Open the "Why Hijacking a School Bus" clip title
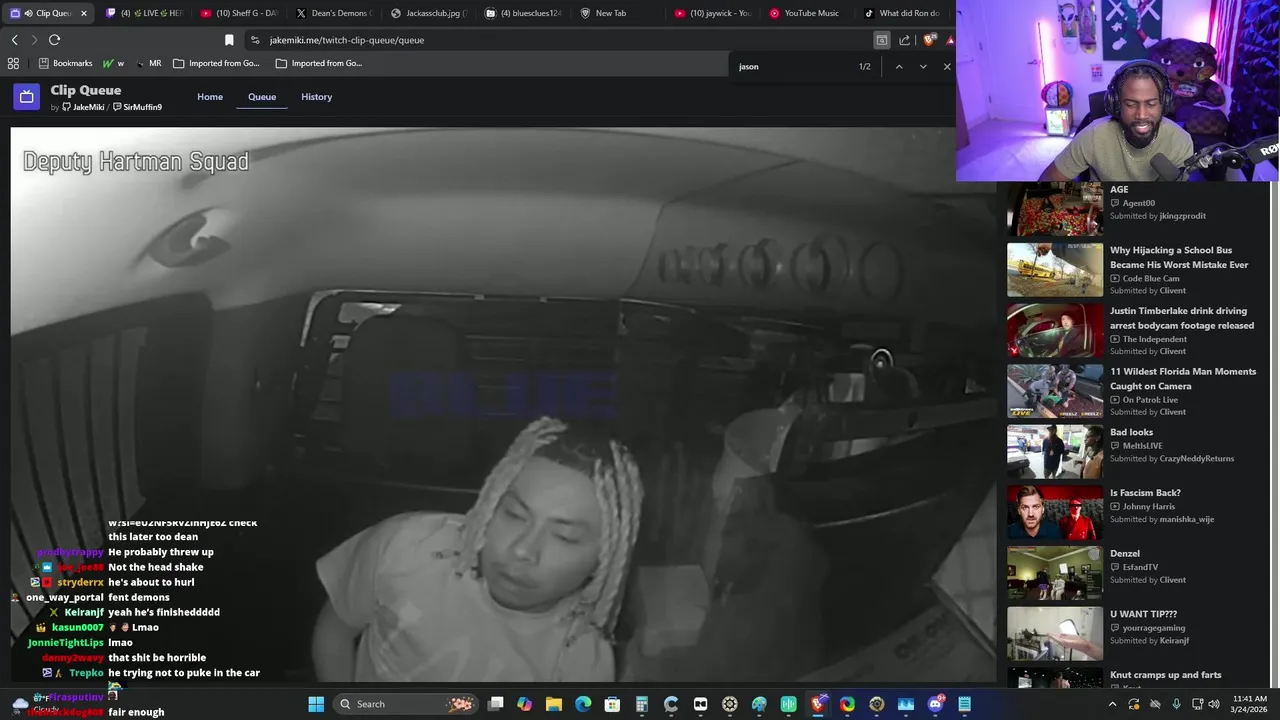 pyautogui.click(x=1179, y=258)
